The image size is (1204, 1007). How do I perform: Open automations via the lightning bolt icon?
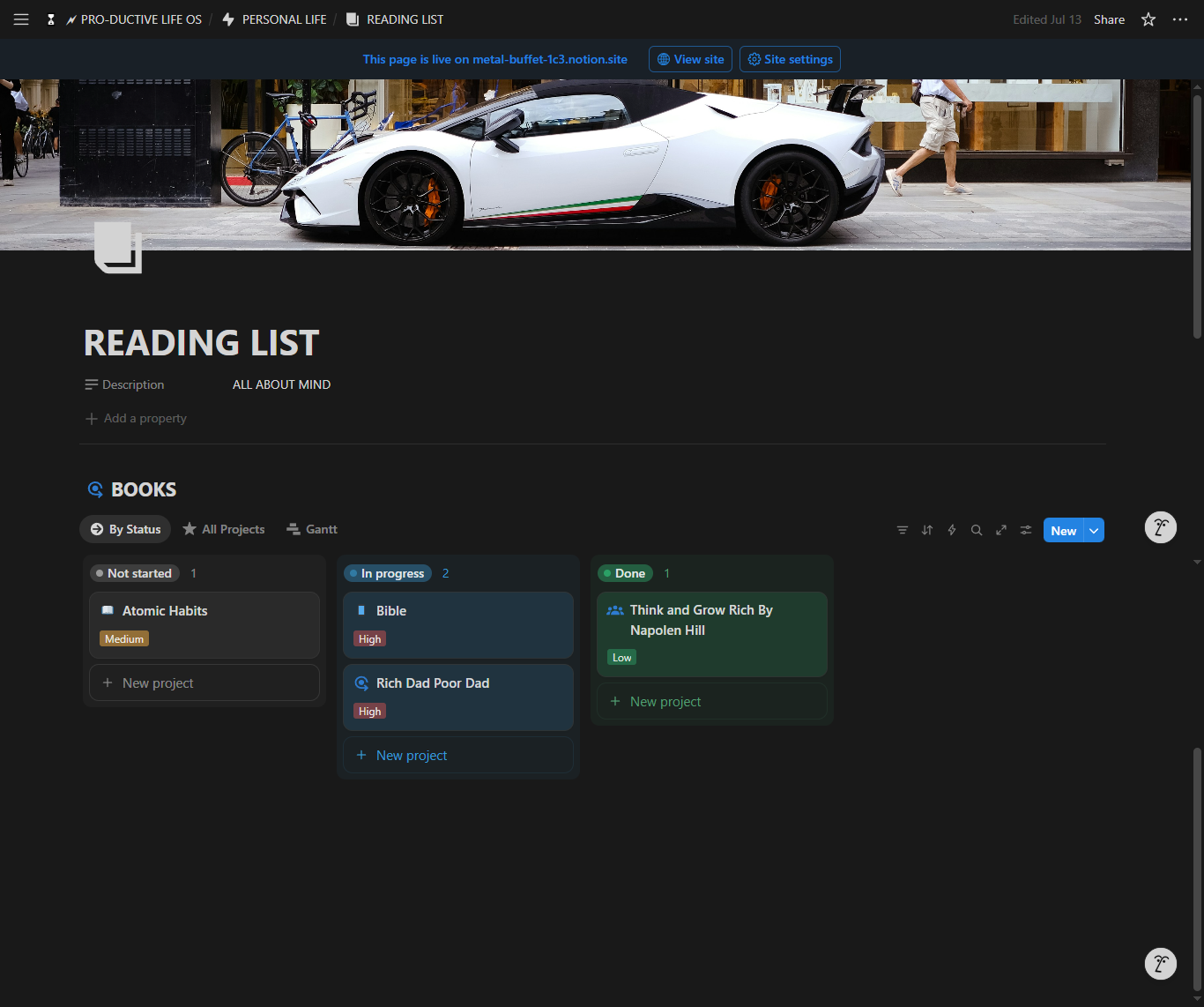pos(952,530)
